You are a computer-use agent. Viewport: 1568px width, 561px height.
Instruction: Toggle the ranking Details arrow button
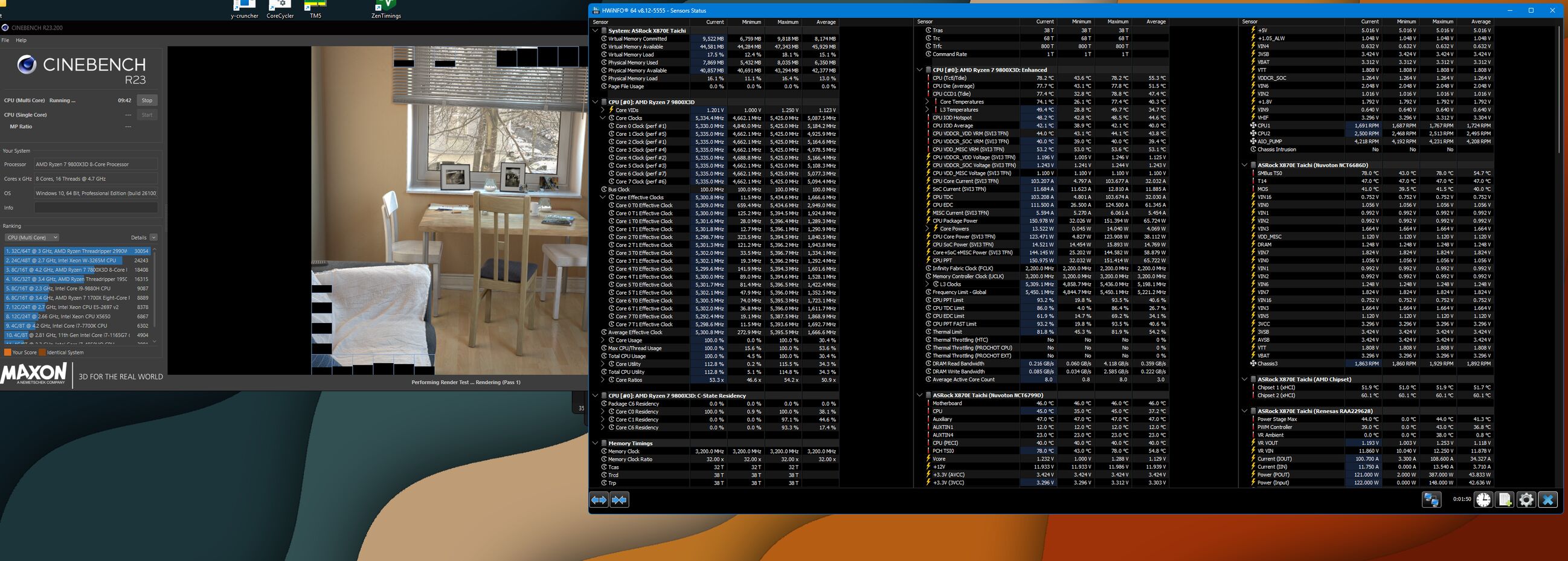pos(153,237)
